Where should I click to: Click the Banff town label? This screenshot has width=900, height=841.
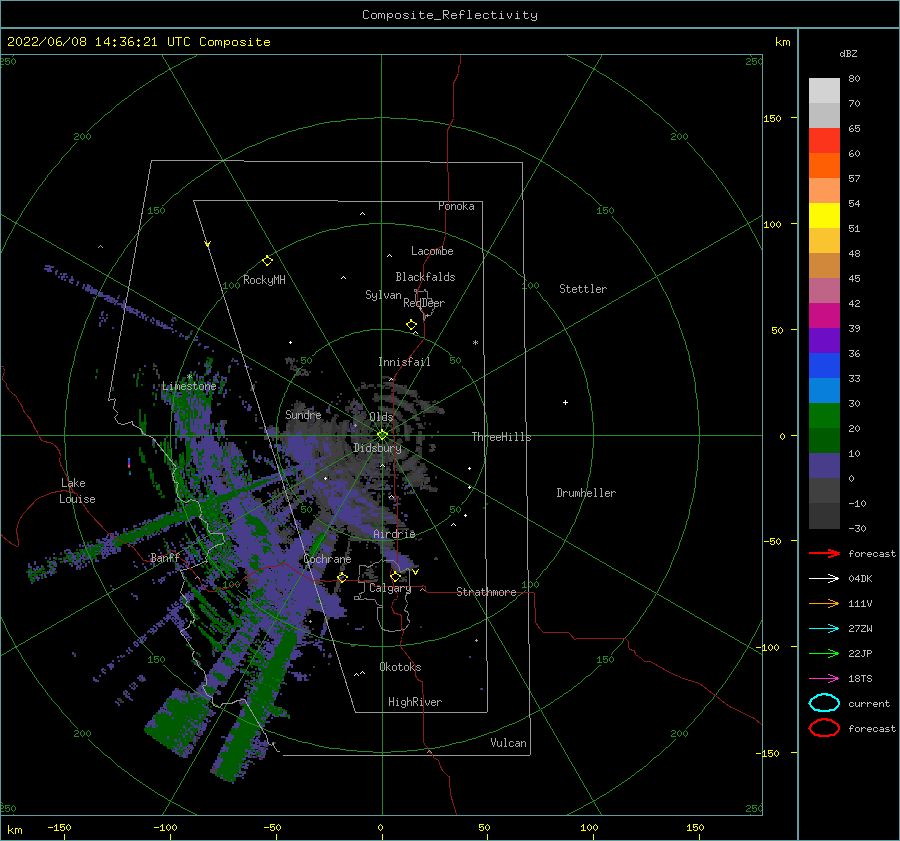point(165,557)
